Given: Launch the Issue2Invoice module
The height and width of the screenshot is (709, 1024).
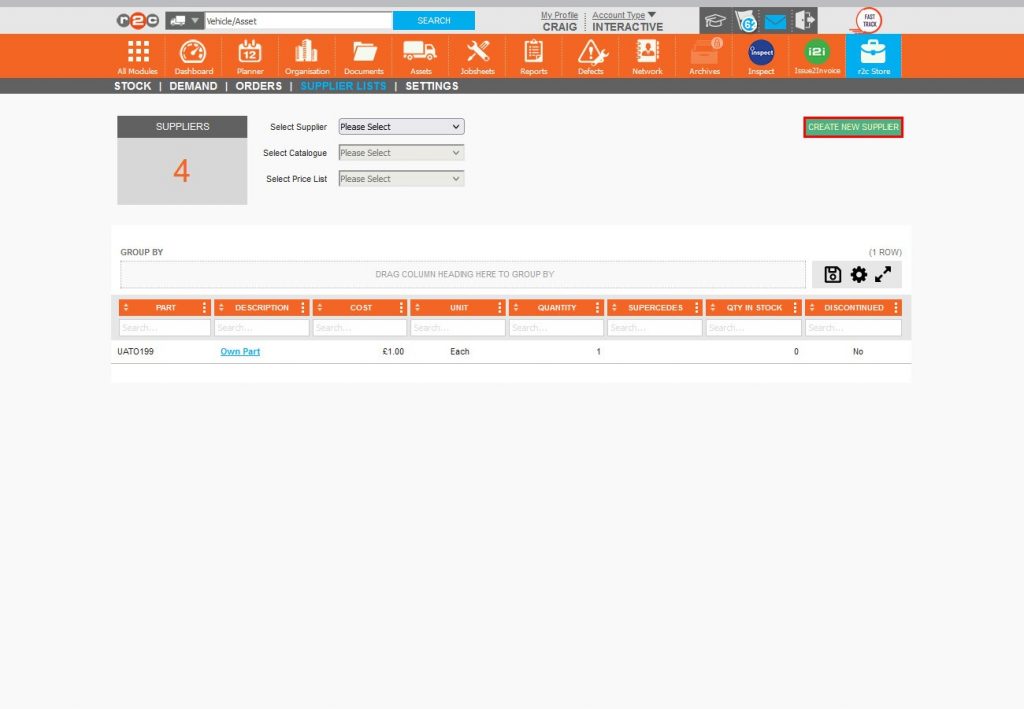Looking at the screenshot, I should coord(817,56).
